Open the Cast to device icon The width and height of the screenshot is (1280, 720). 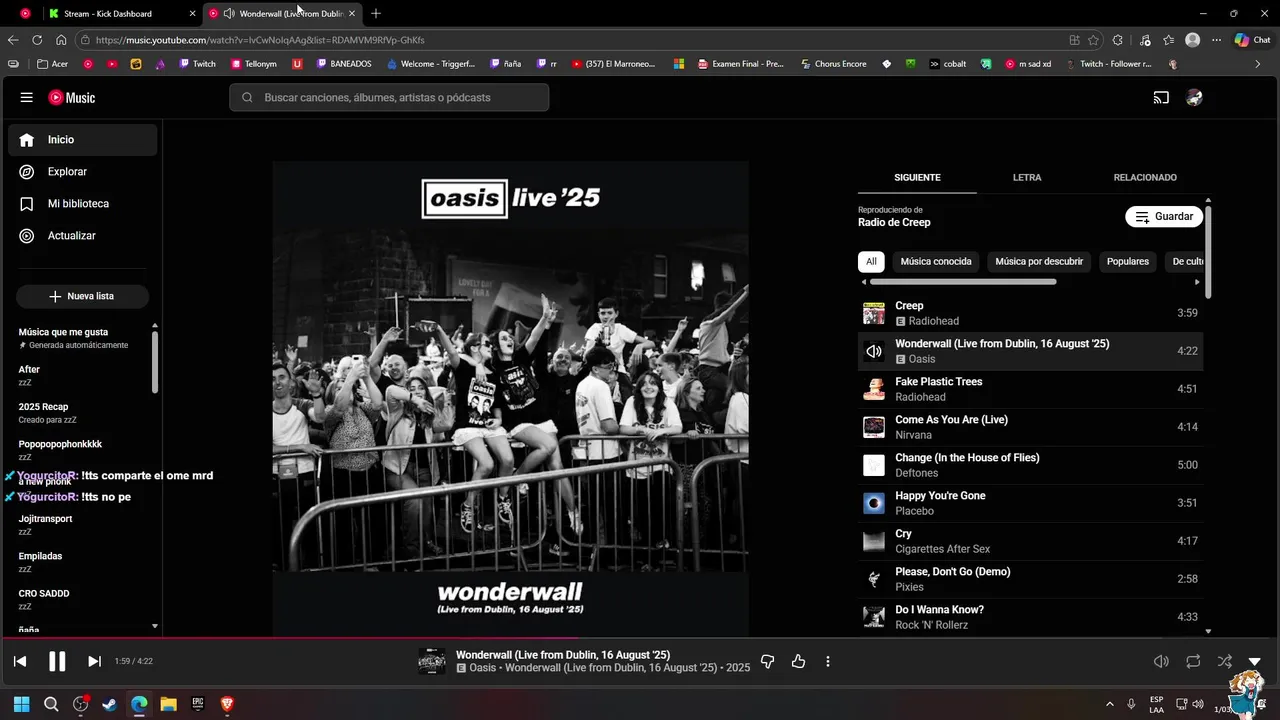1161,98
